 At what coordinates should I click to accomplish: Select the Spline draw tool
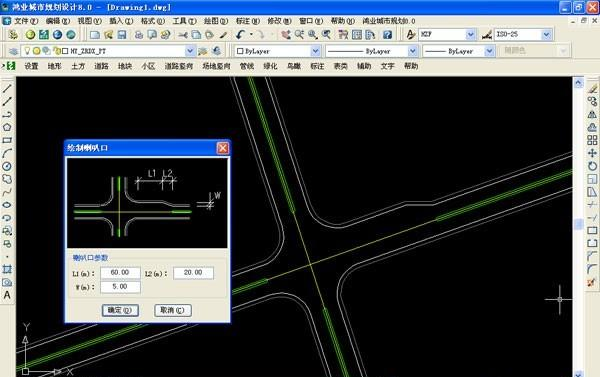click(x=7, y=192)
